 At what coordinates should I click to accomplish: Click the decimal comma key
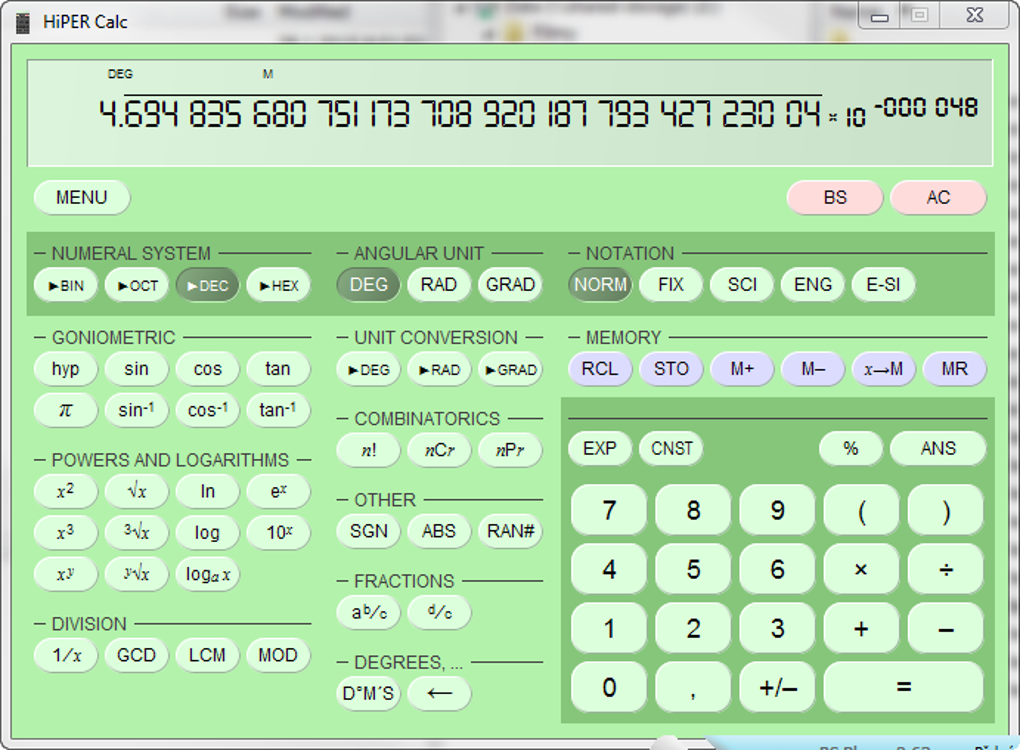(693, 688)
